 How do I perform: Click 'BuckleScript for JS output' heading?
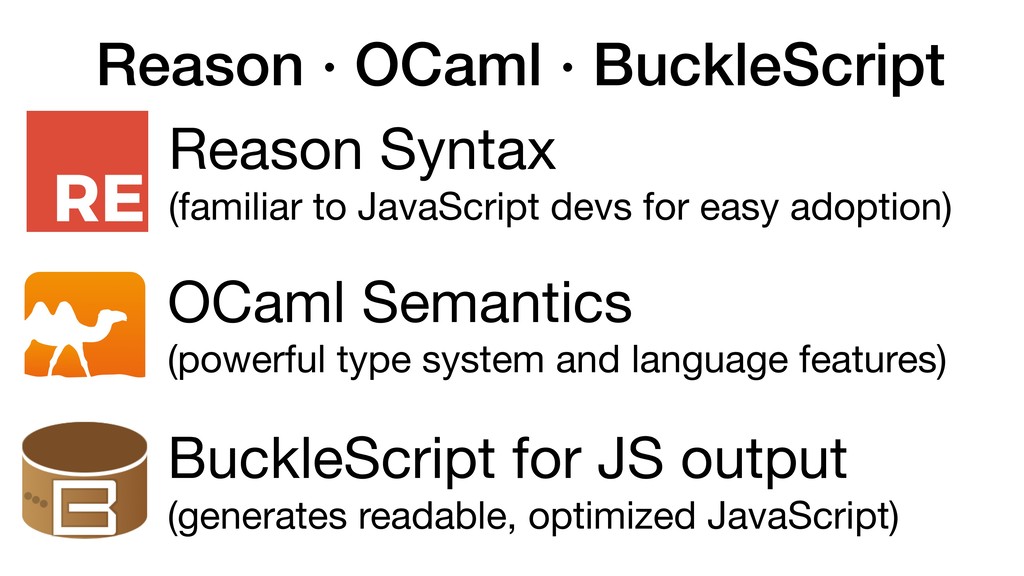508,459
